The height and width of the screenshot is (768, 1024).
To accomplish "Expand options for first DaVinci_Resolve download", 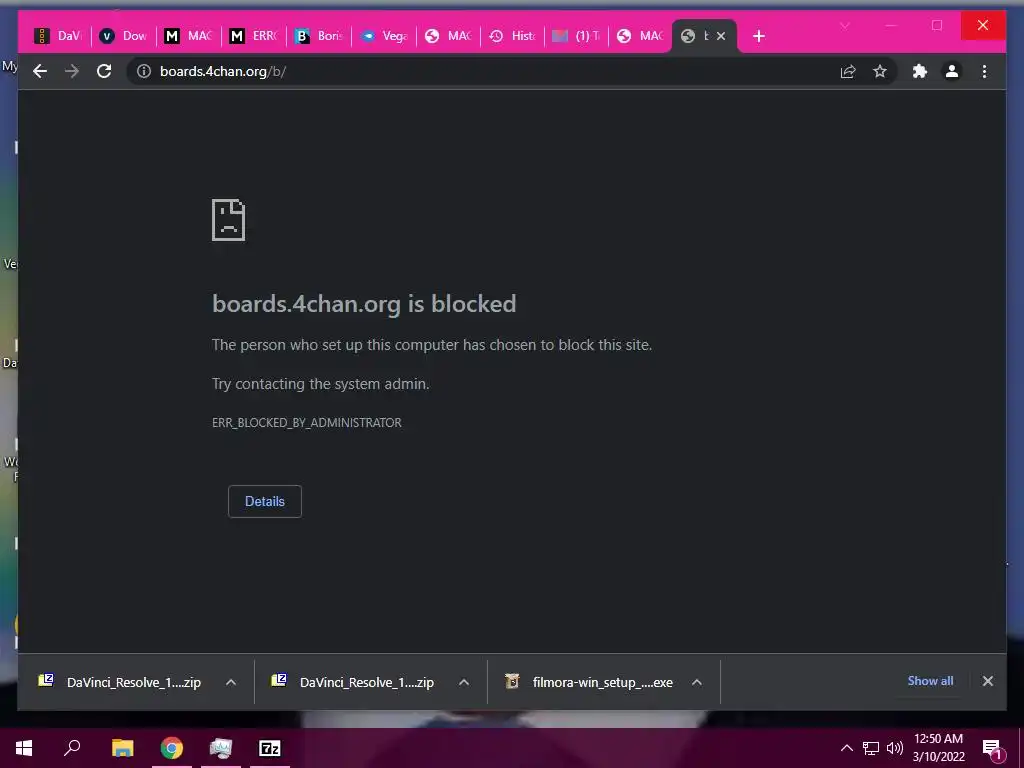I will point(231,682).
